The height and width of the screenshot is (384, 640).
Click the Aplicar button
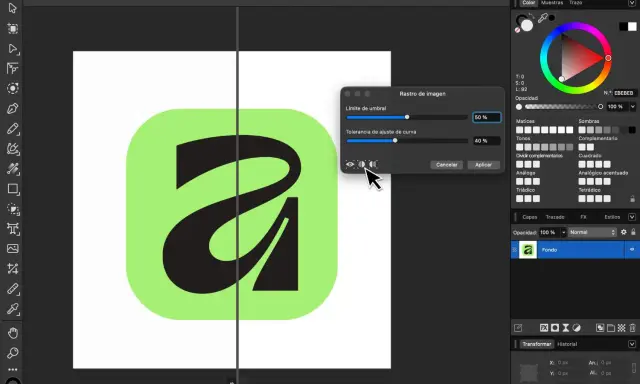[x=483, y=164]
